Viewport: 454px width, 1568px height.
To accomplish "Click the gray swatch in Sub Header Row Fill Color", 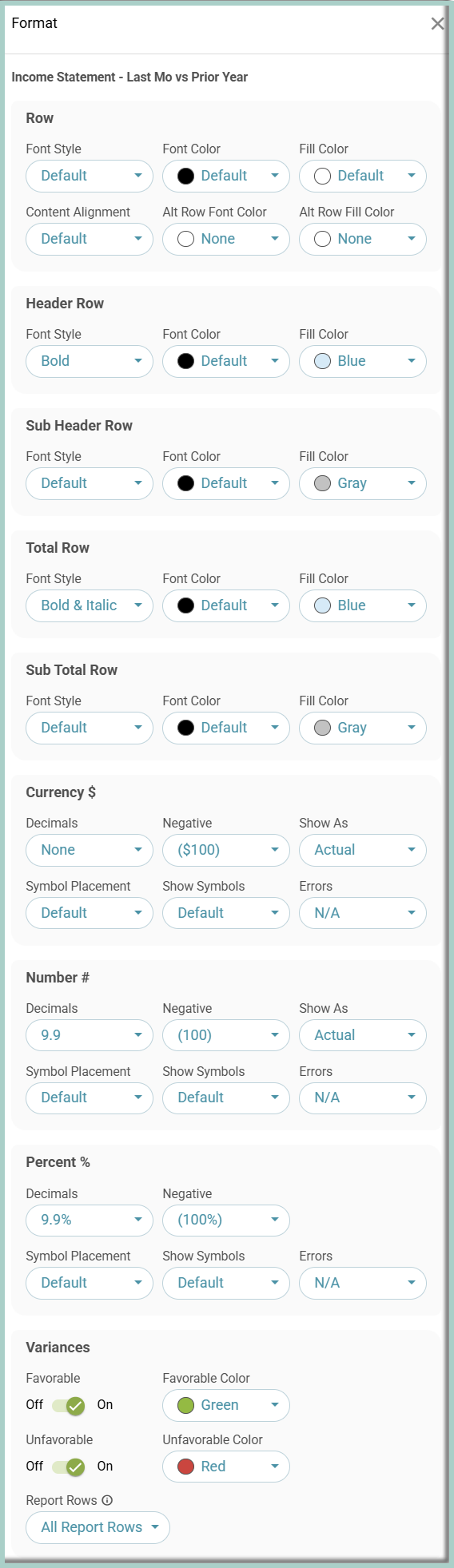I will (323, 483).
